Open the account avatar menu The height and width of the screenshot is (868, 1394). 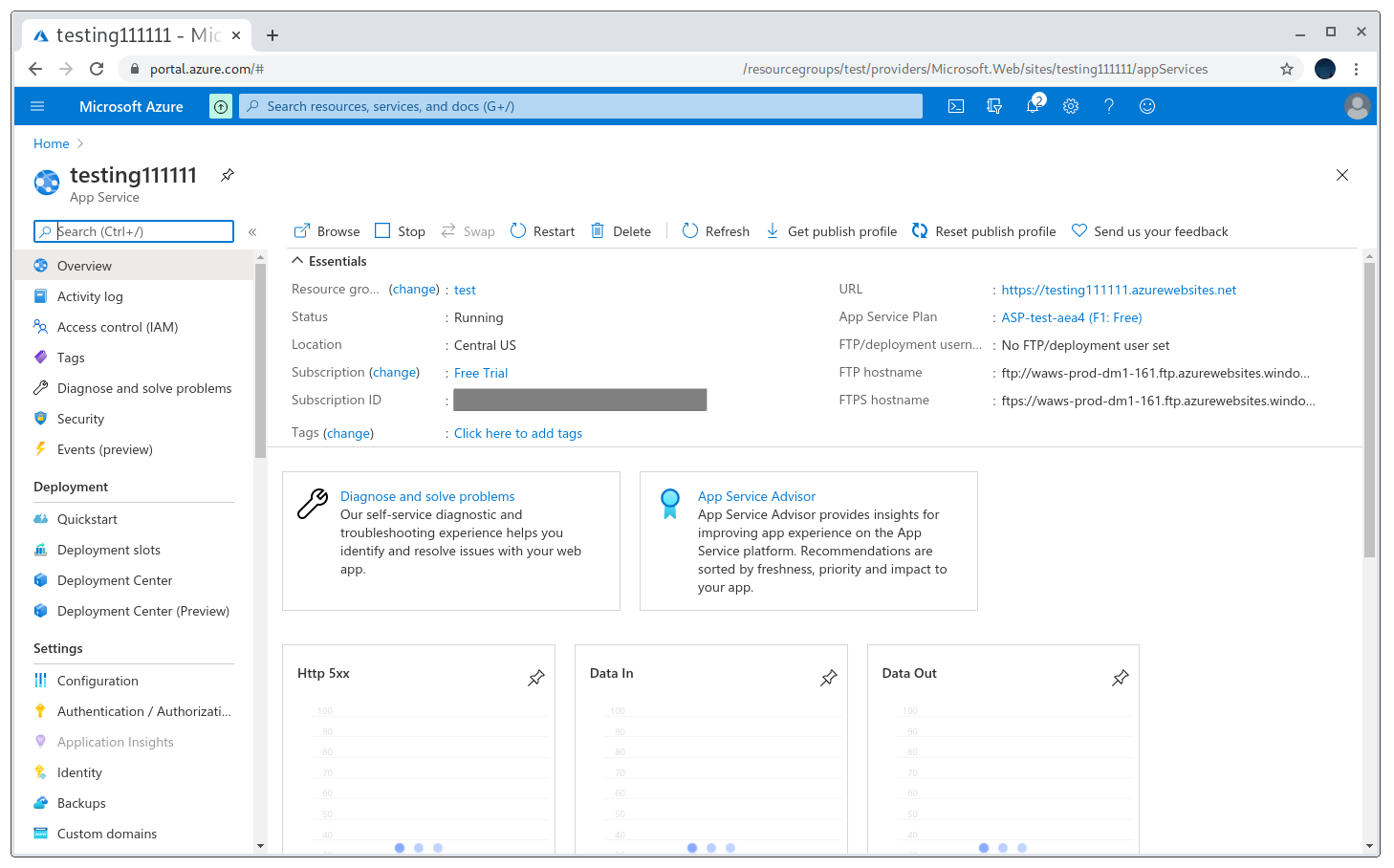pos(1357,106)
